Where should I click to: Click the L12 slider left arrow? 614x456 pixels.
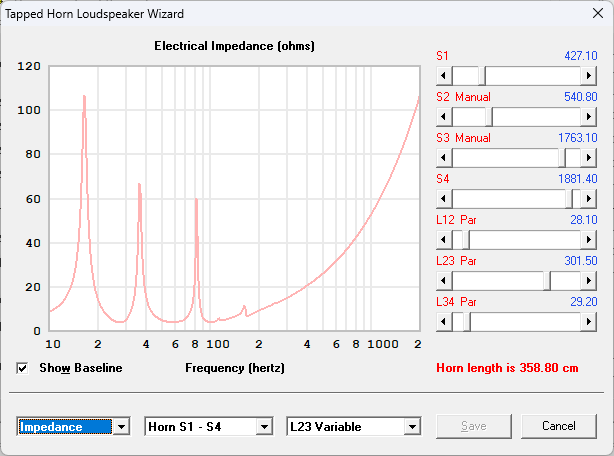click(x=444, y=240)
